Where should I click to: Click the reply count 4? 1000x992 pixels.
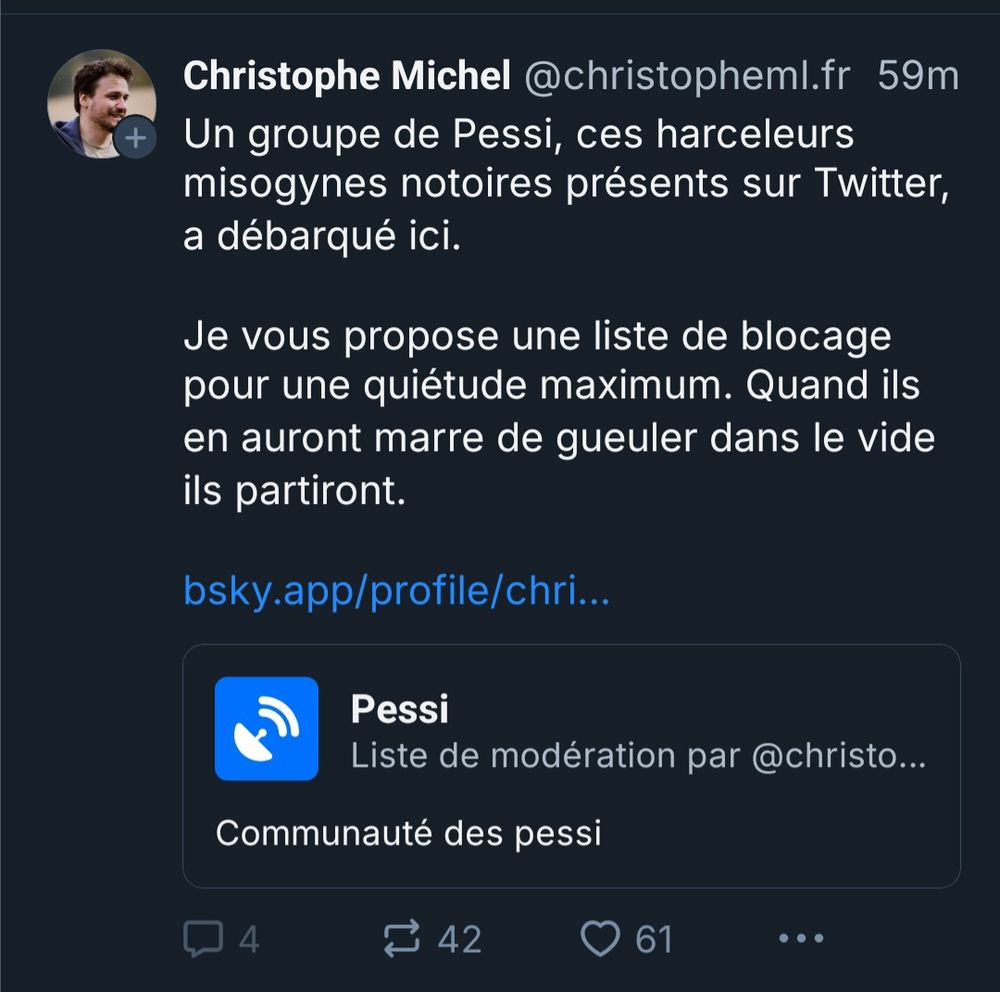pos(249,940)
